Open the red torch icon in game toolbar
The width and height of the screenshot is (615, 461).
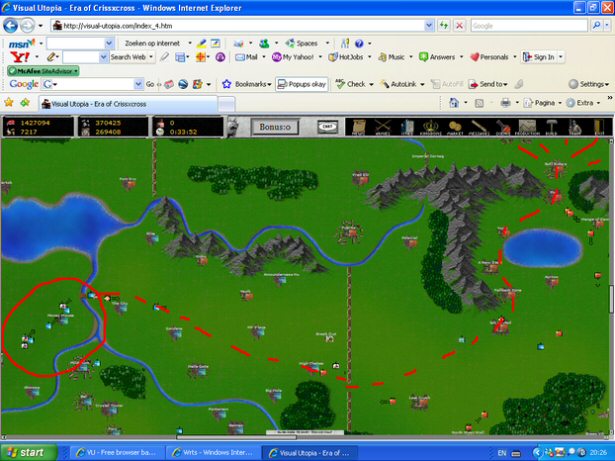pyautogui.click(x=502, y=127)
